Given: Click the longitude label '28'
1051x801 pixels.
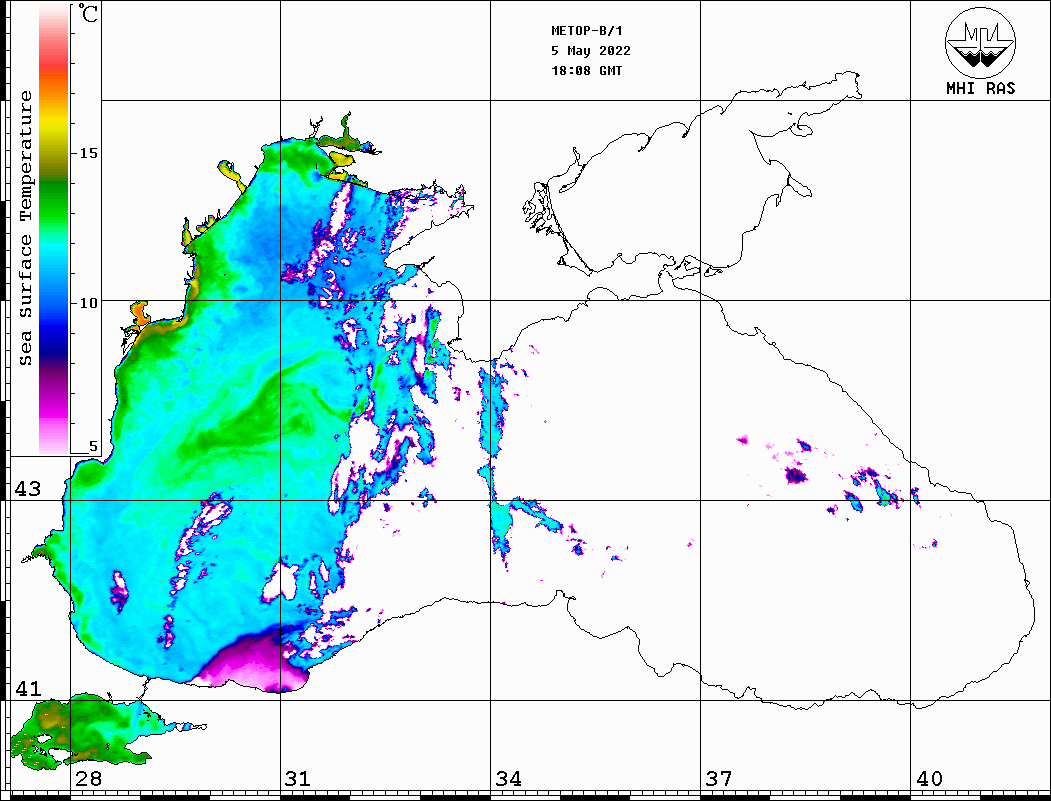Looking at the screenshot, I should pos(88,778).
